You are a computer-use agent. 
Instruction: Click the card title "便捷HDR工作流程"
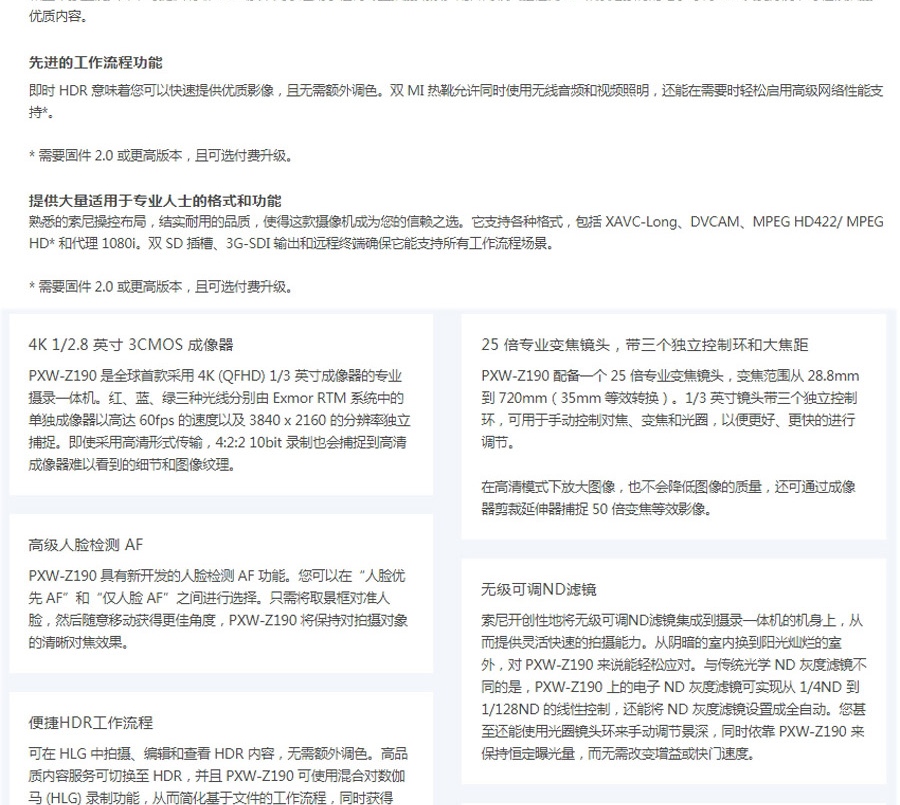(91, 722)
